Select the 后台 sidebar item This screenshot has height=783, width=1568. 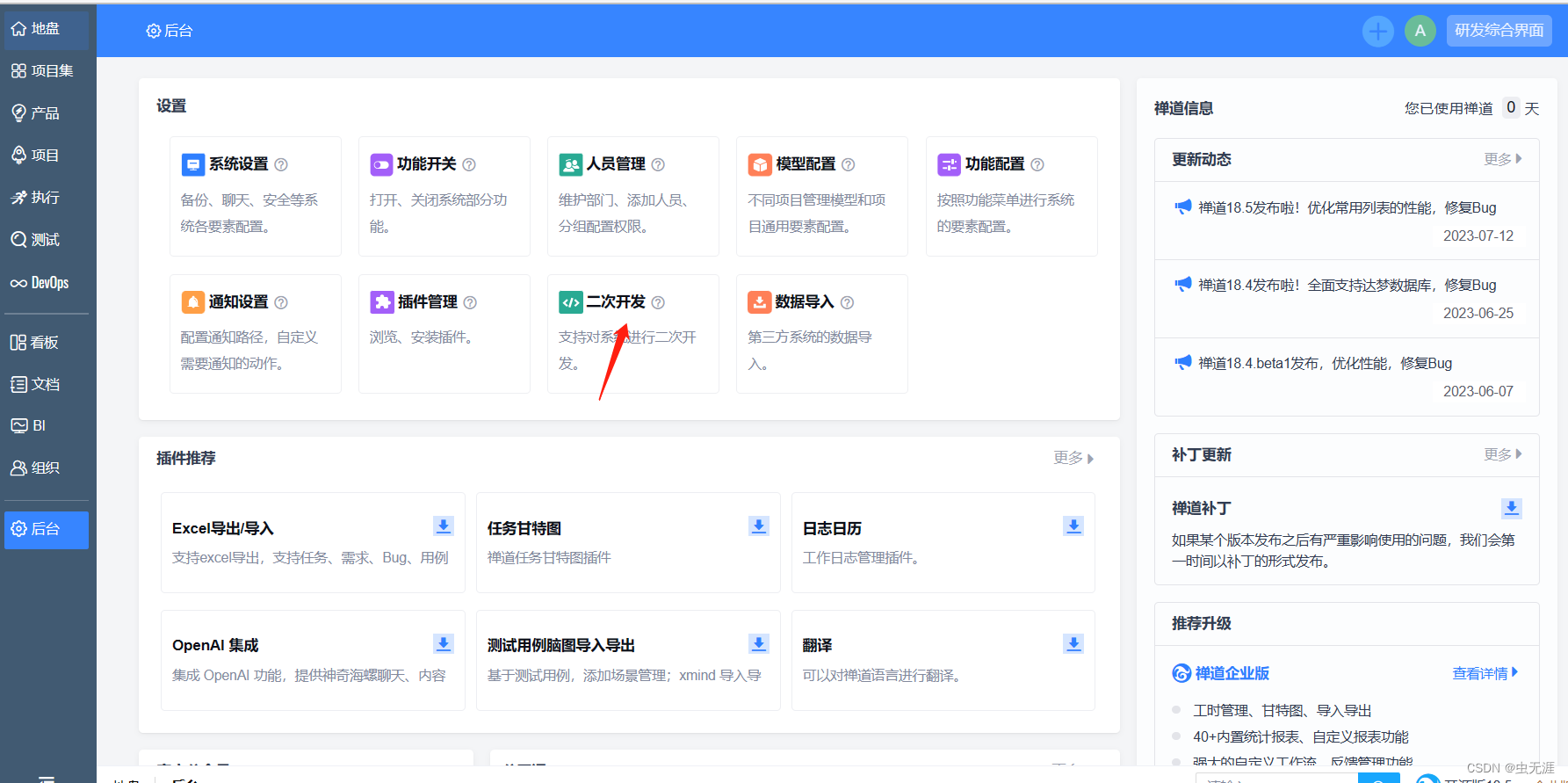[46, 530]
